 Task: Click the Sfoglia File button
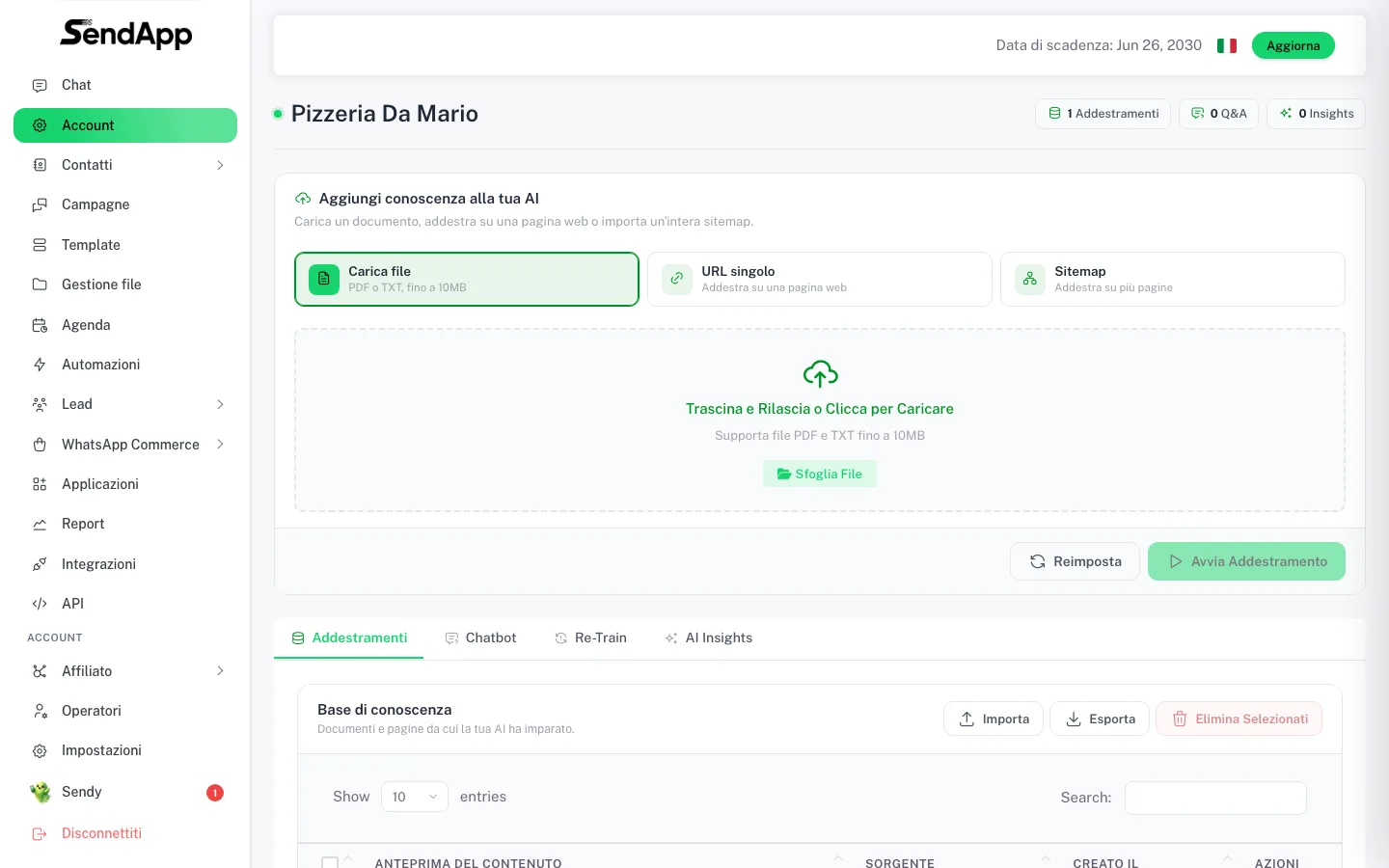[x=820, y=474]
